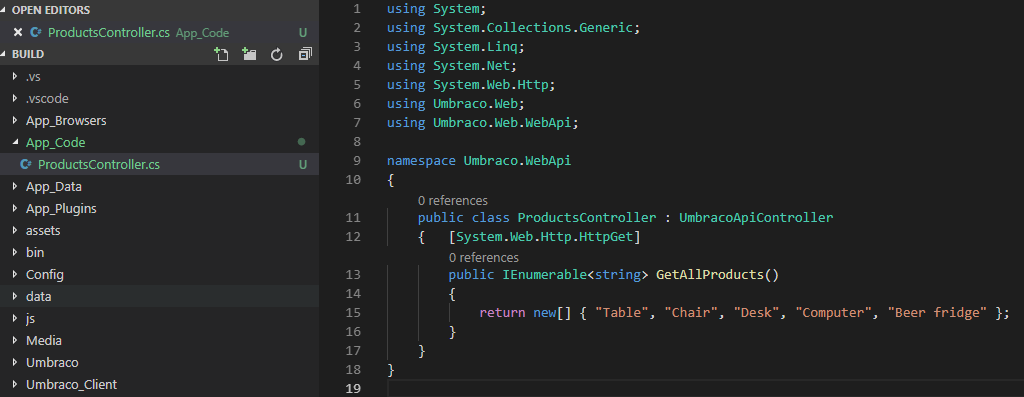The height and width of the screenshot is (397, 1024).
Task: Click the 'namespace' keyword on line 9
Action: [421, 161]
